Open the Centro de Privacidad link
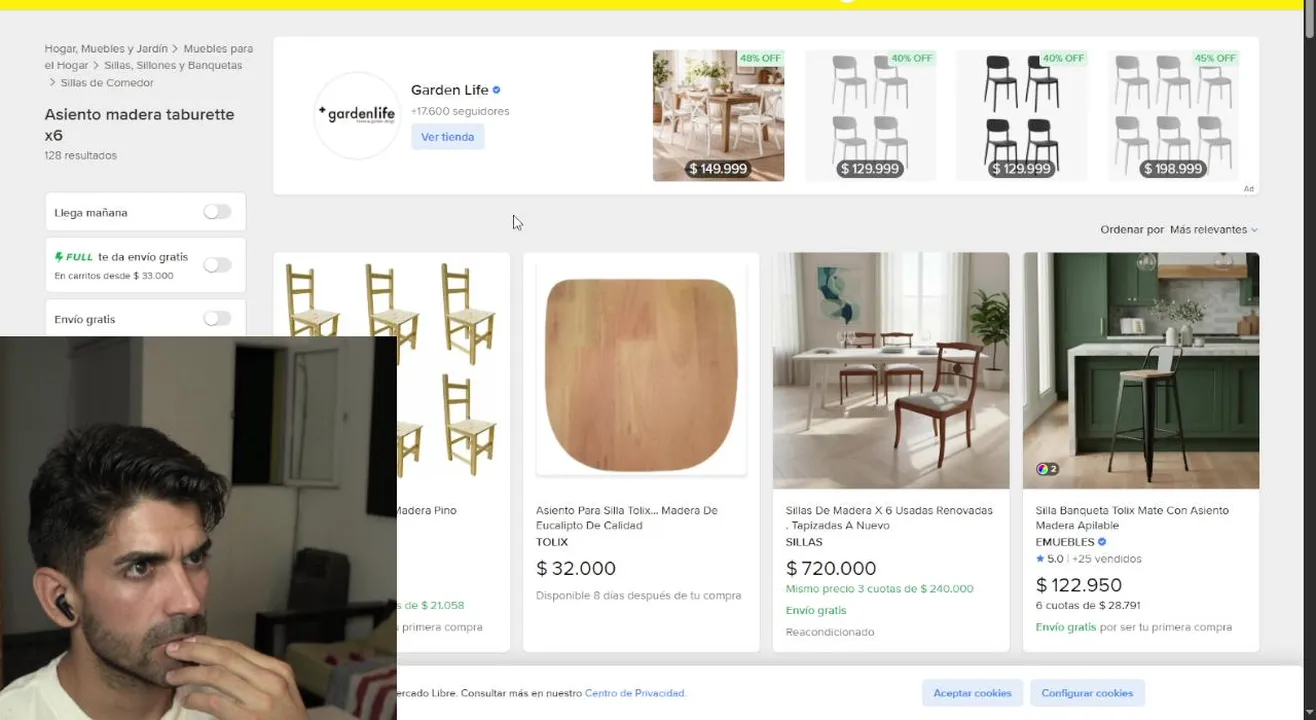Screen dimensions: 1316x720 635,693
